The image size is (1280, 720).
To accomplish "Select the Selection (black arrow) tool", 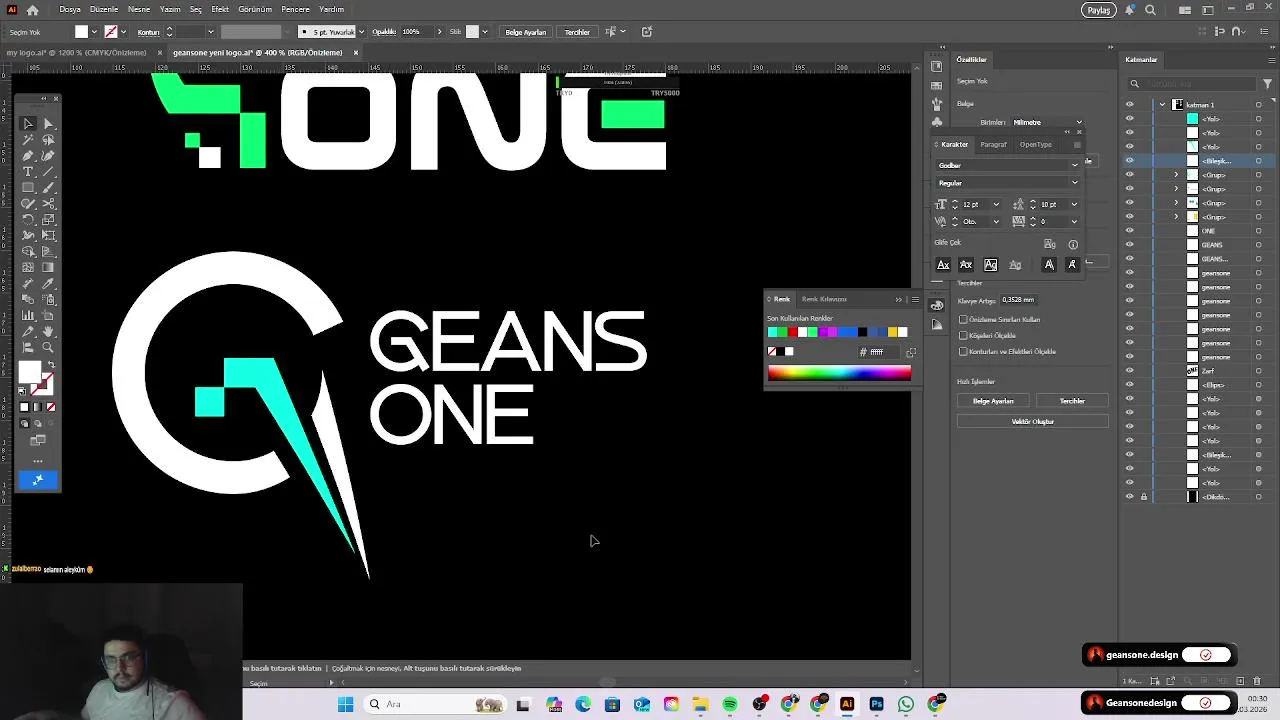I will (28, 124).
